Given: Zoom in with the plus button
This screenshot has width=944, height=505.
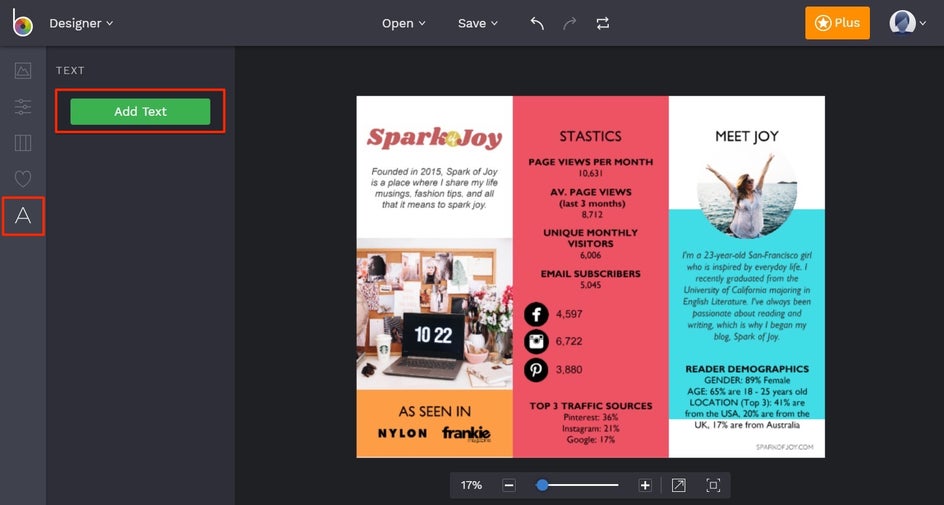Looking at the screenshot, I should coord(645,485).
